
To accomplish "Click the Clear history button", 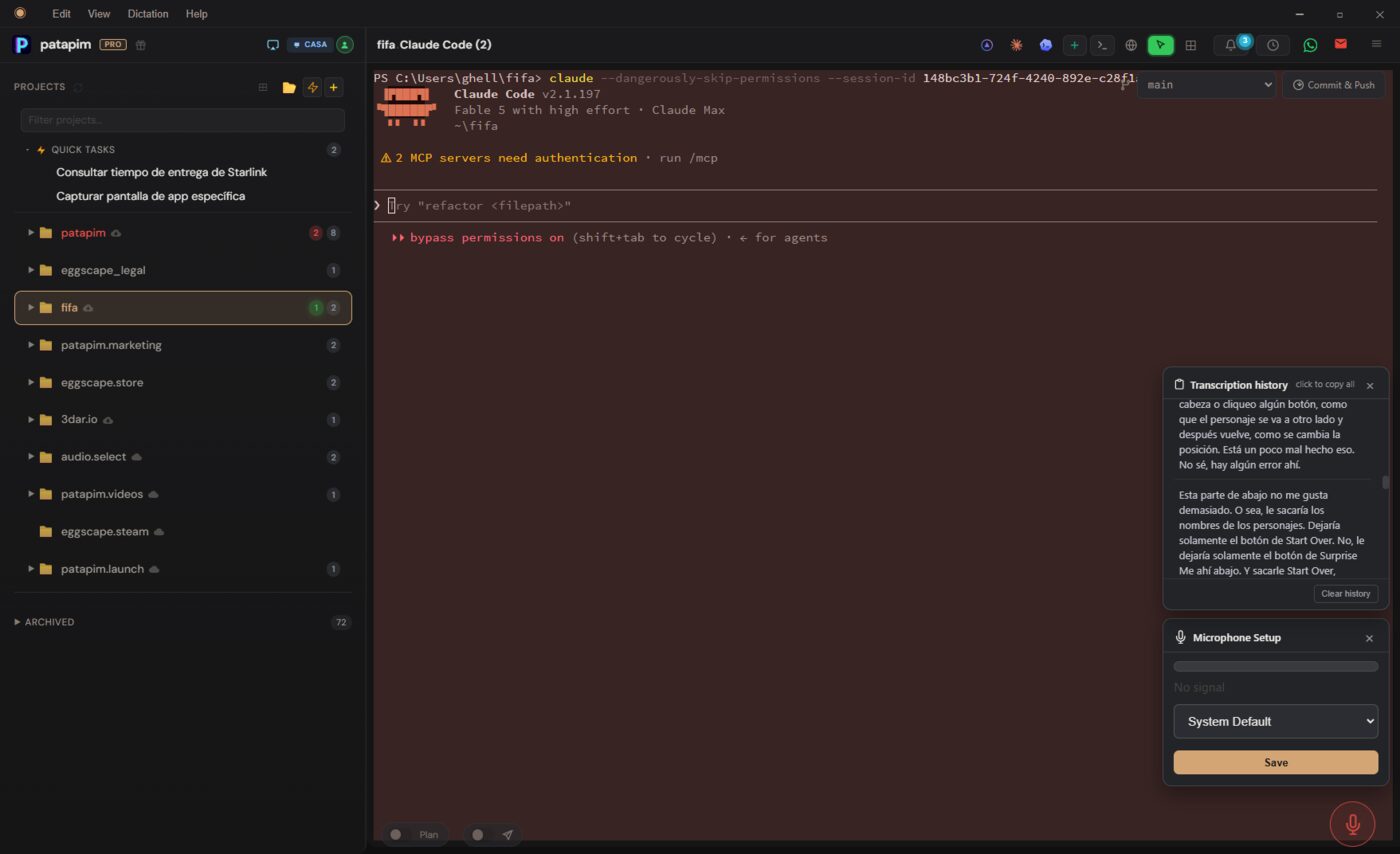I will pos(1345,594).
